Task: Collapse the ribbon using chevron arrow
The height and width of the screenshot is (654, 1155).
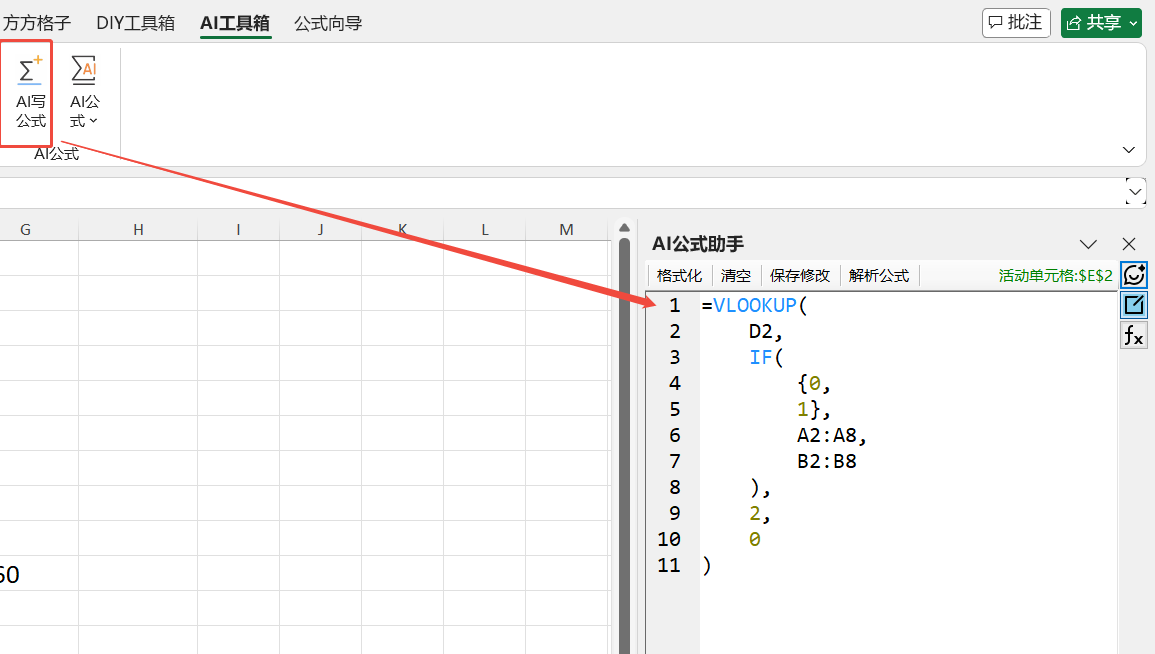Action: pyautogui.click(x=1129, y=150)
